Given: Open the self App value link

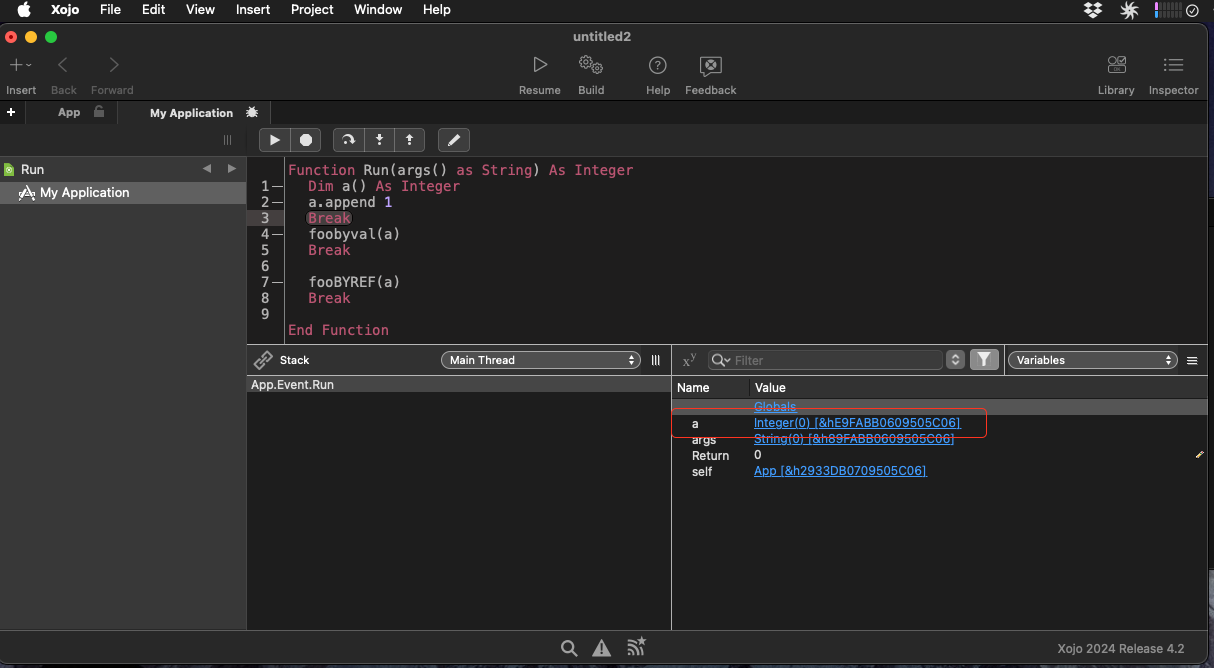Looking at the screenshot, I should pyautogui.click(x=839, y=471).
